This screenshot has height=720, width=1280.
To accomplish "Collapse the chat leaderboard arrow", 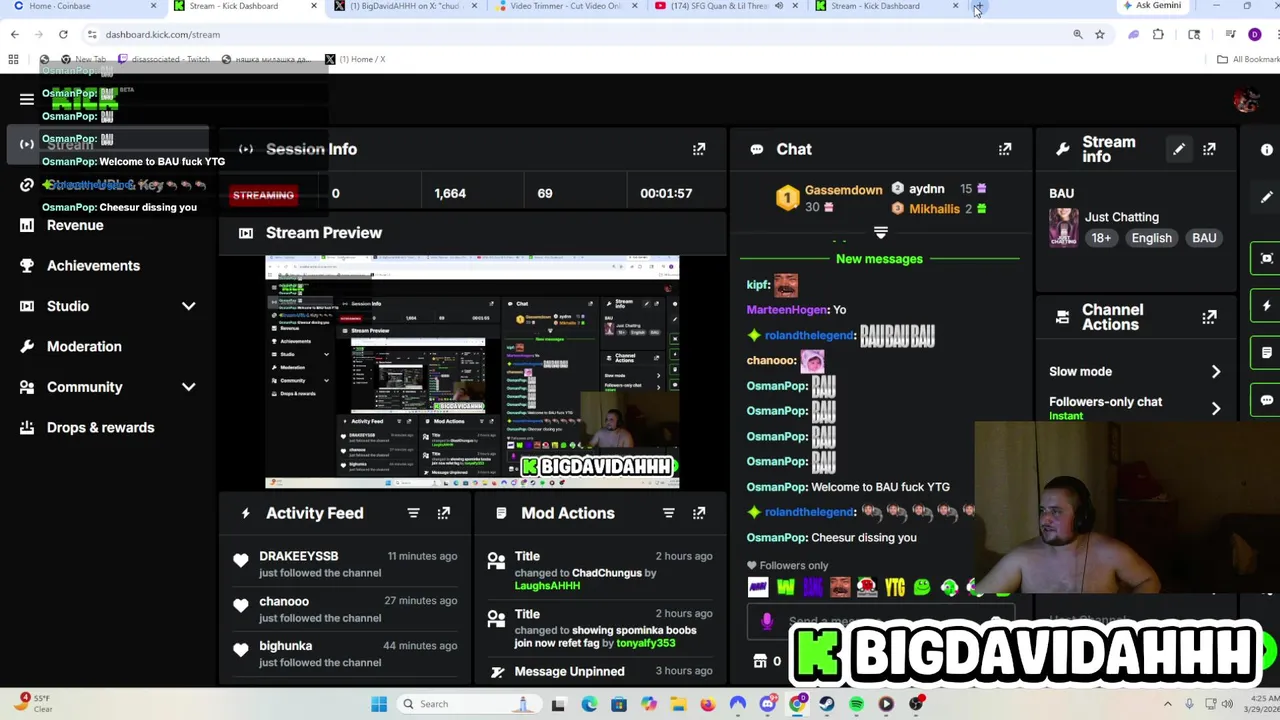I will [881, 232].
